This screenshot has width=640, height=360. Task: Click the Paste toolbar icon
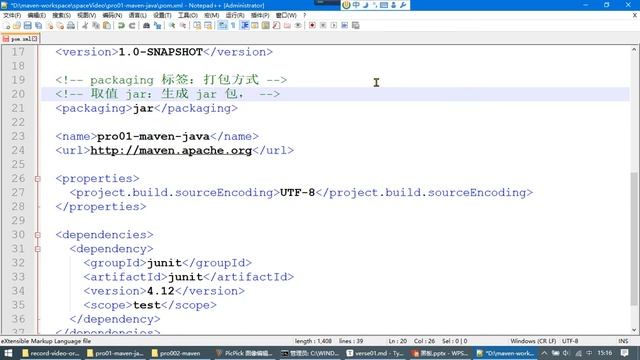pyautogui.click(x=107, y=25)
